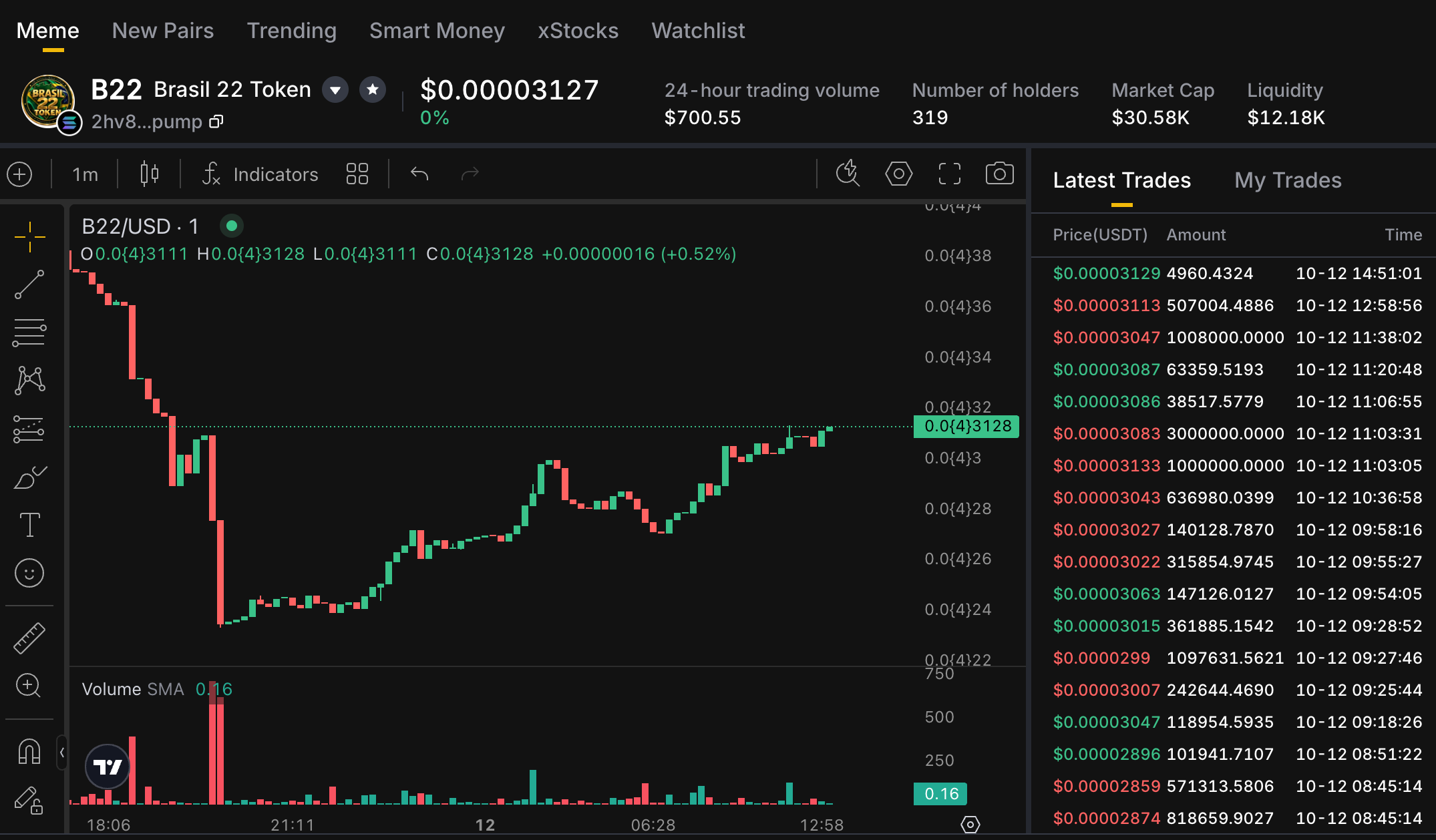
Task: Select the XABCD pattern tool
Action: click(x=29, y=380)
